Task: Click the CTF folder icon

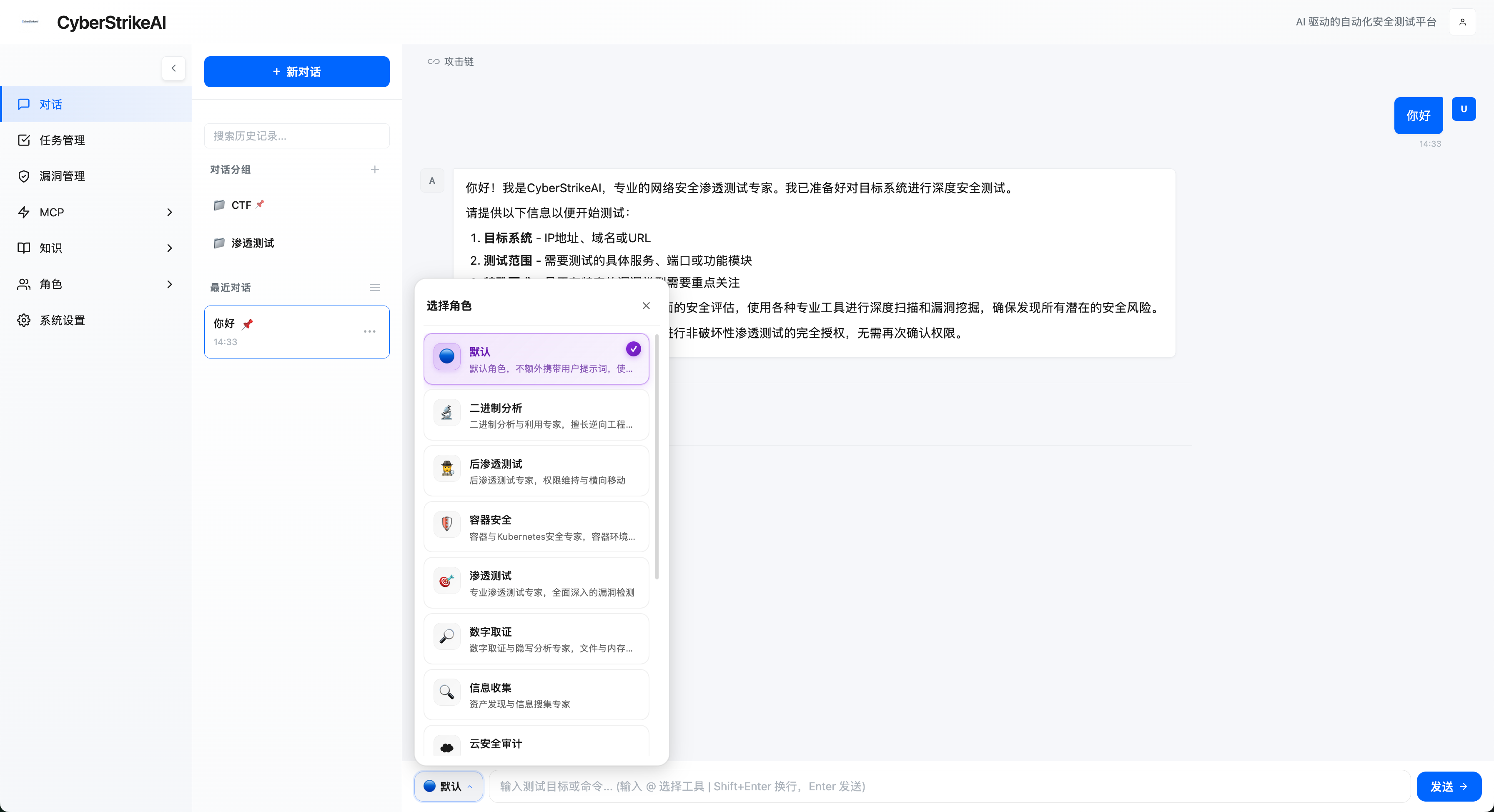Action: point(219,206)
